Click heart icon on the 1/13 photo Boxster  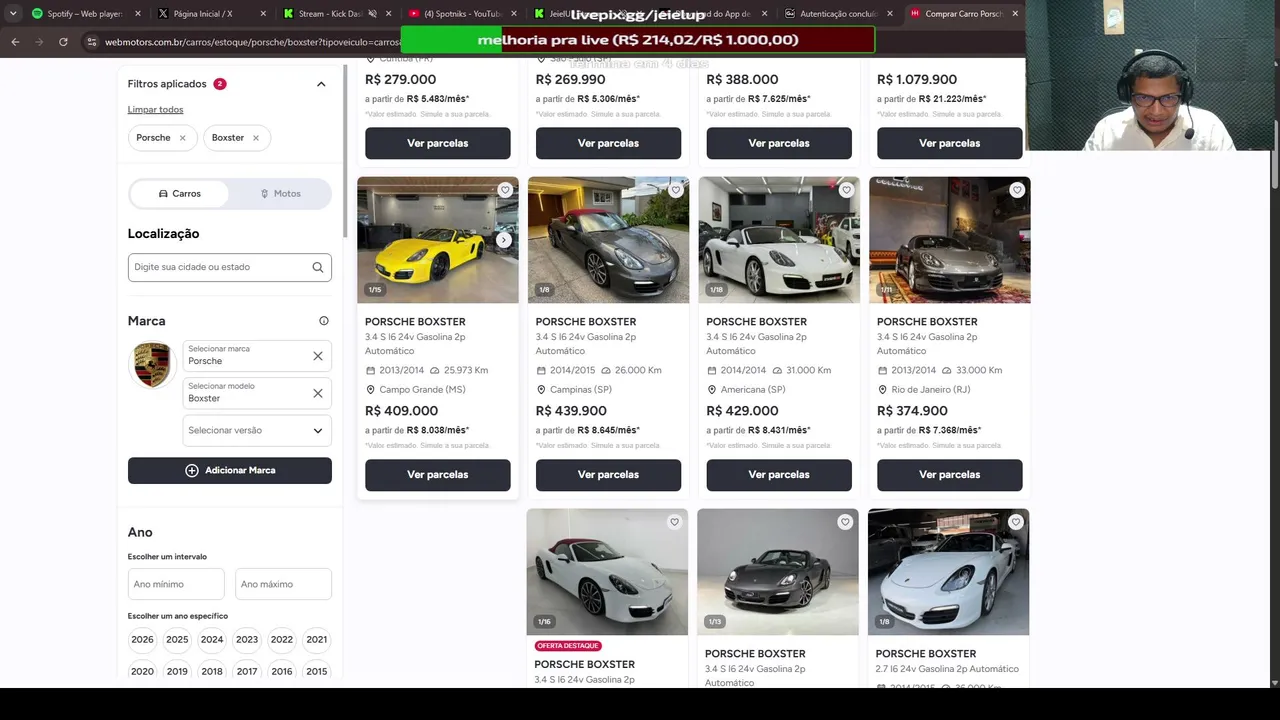[845, 522]
